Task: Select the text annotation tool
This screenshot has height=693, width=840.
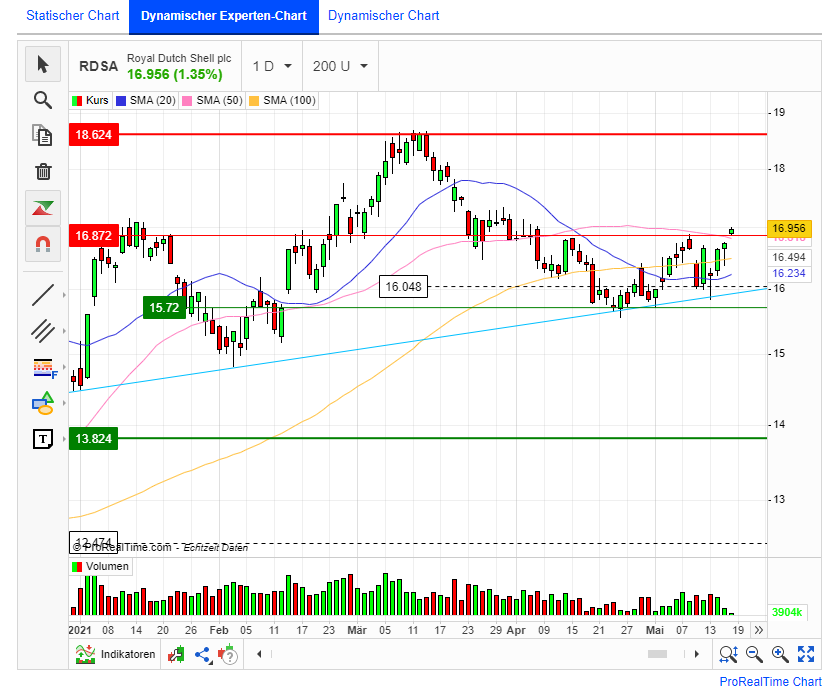Action: pyautogui.click(x=43, y=439)
